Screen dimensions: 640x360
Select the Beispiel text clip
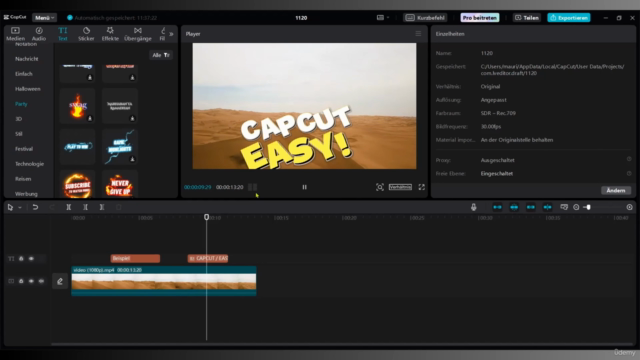135,258
